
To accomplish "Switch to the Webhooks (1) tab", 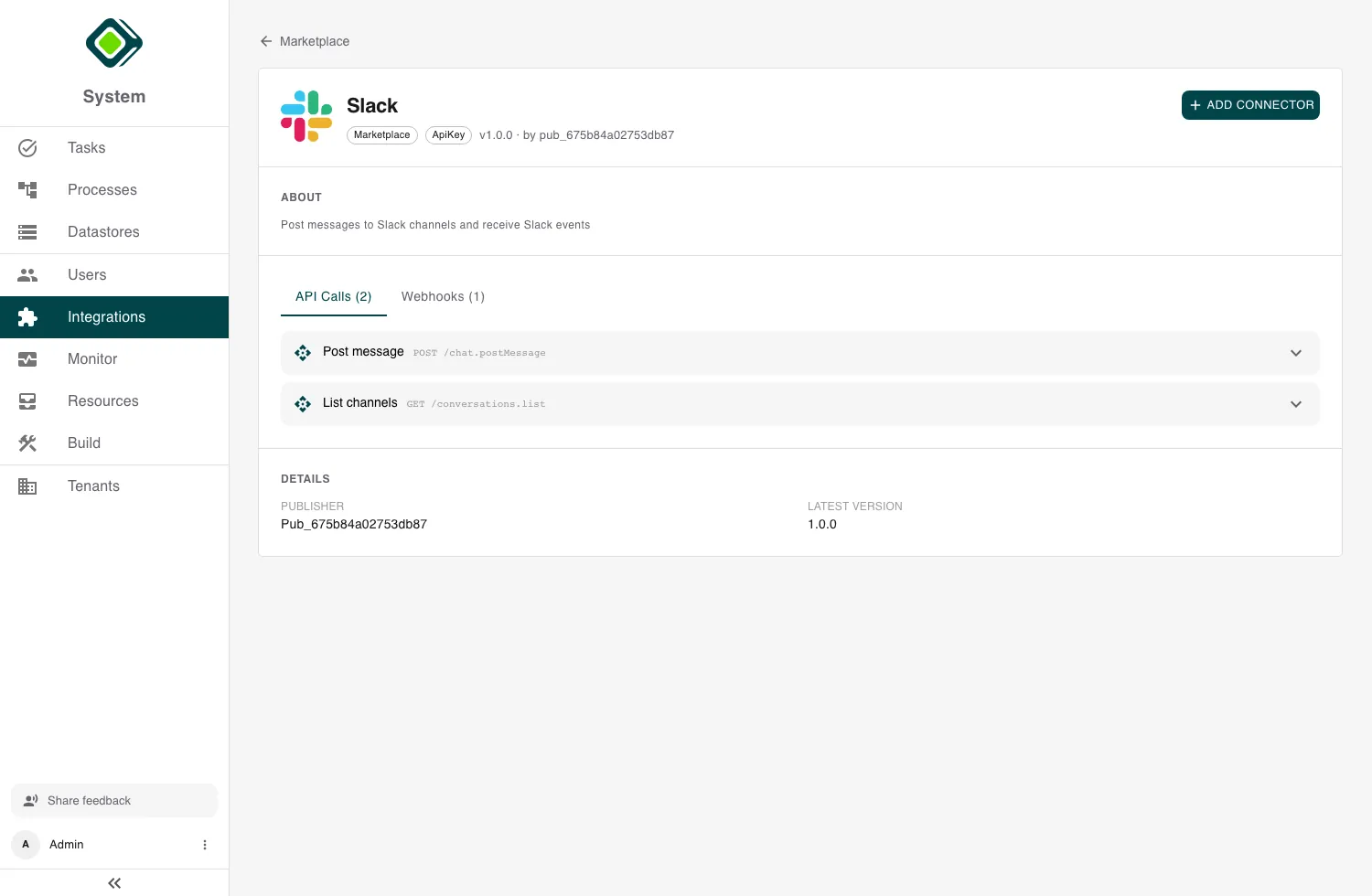I will coord(443,297).
